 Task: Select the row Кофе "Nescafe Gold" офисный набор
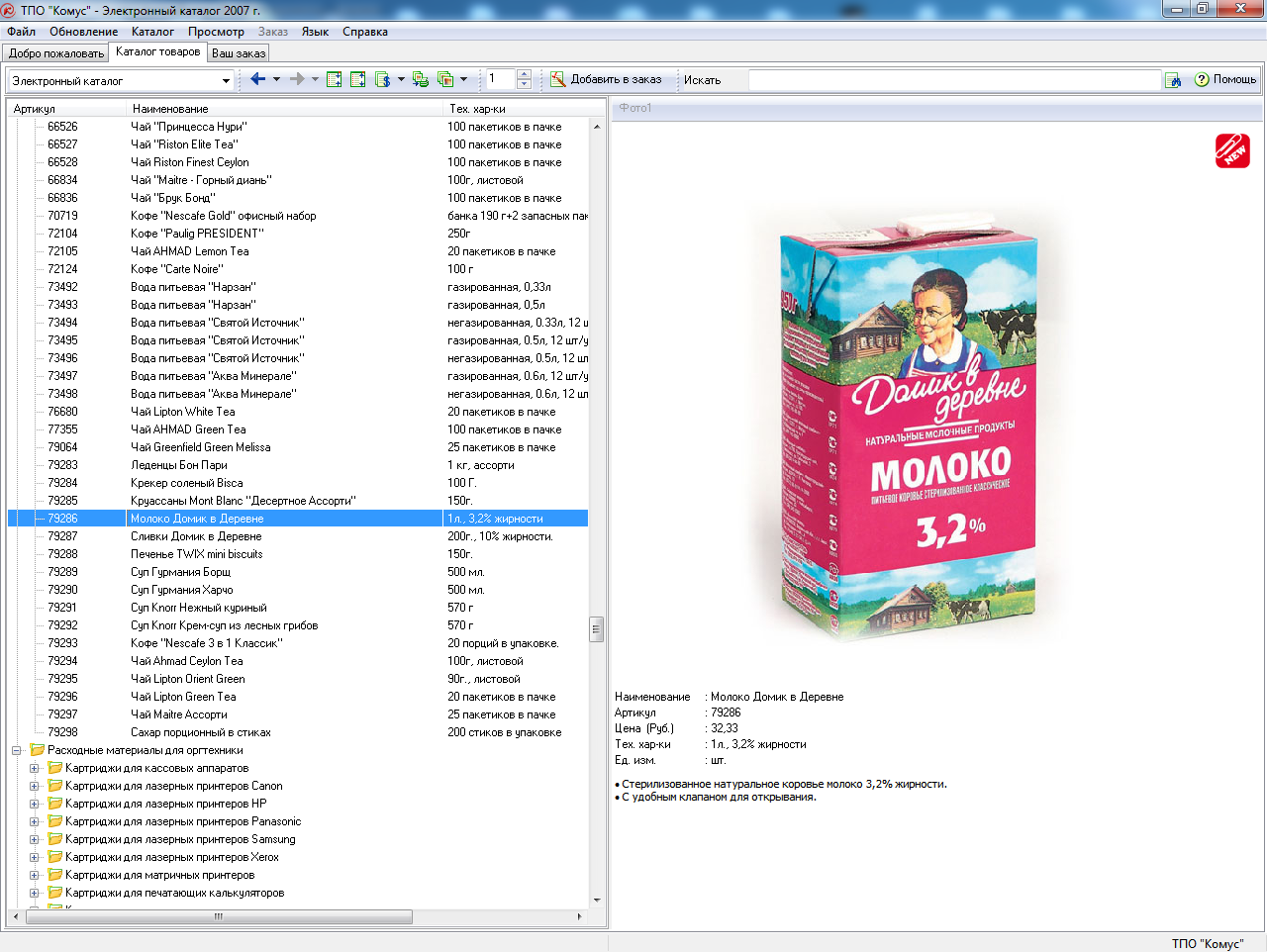pyautogui.click(x=298, y=216)
